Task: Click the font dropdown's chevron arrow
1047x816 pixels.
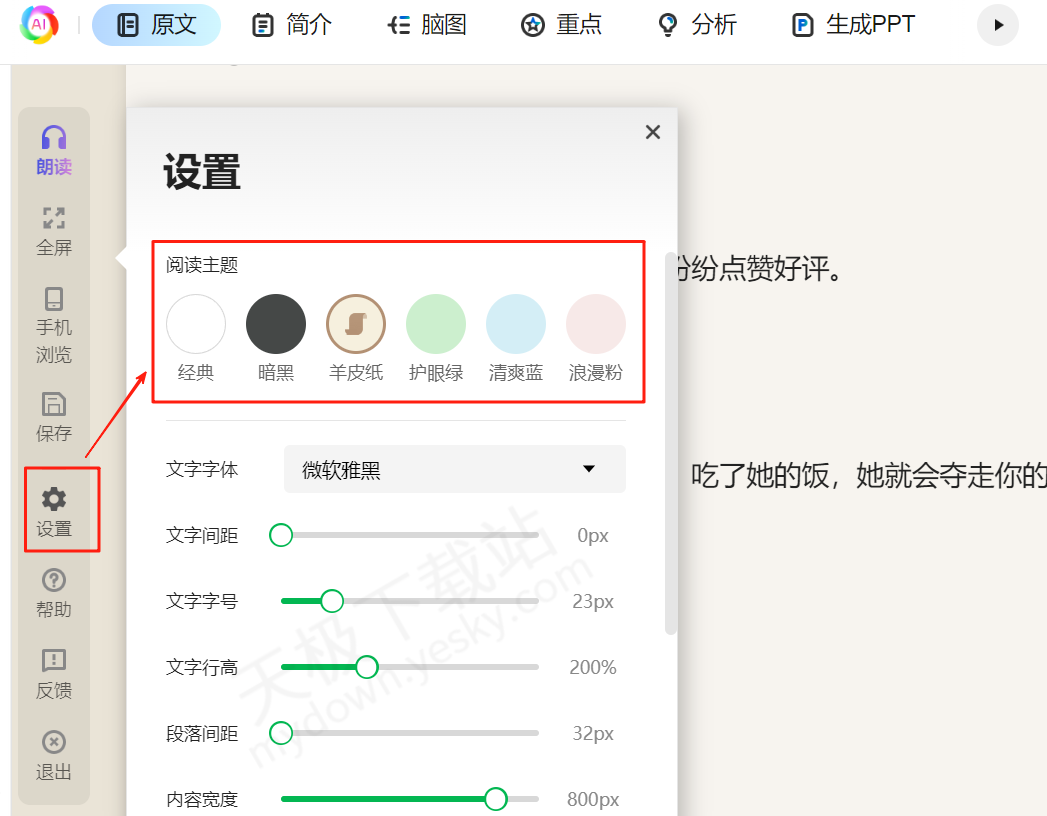Action: [589, 468]
